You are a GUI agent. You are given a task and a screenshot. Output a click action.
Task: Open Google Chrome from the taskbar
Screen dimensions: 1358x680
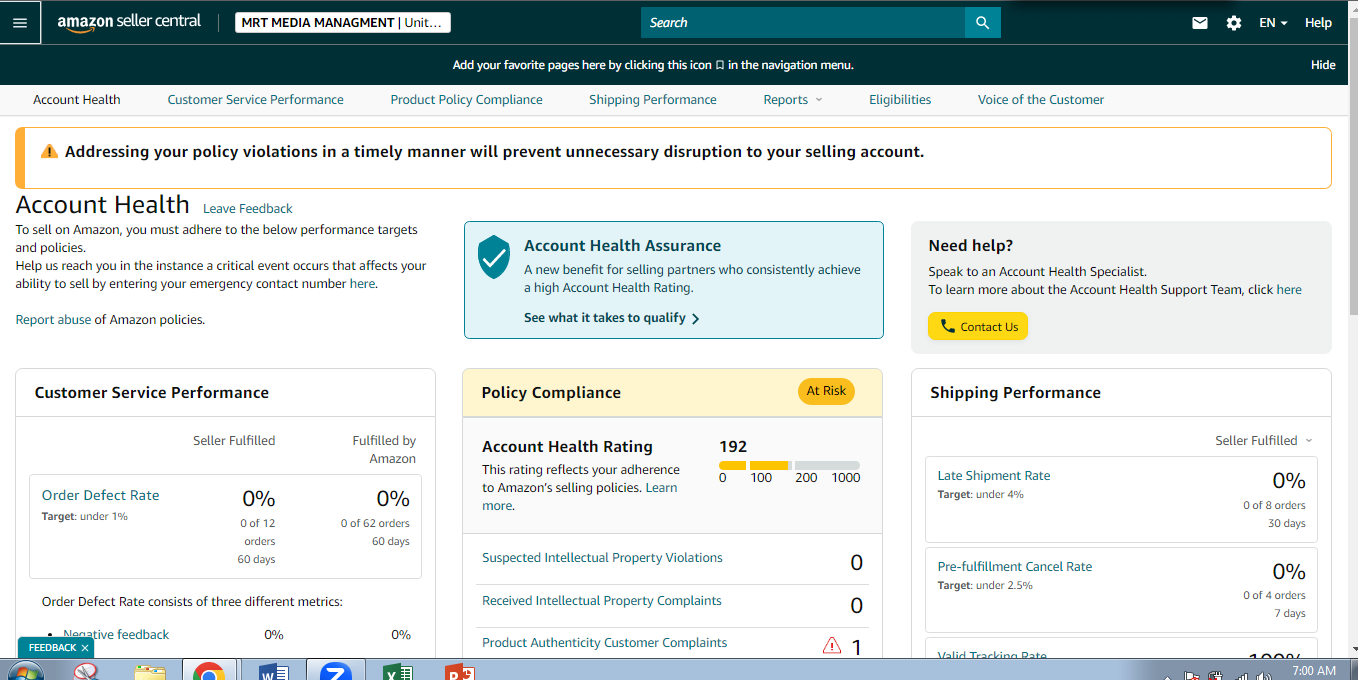(209, 672)
